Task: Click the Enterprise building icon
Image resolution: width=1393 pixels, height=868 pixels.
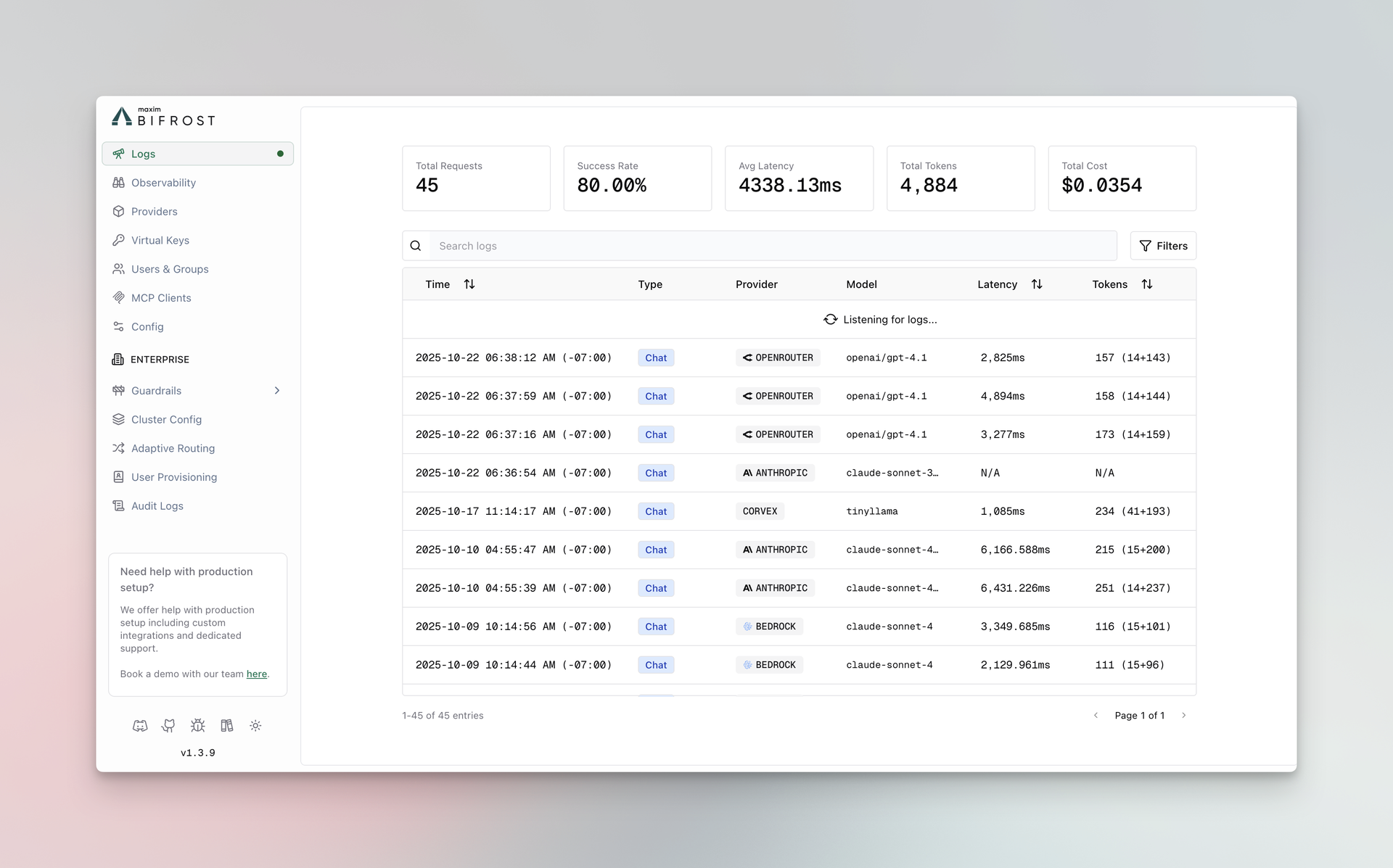Action: pyautogui.click(x=118, y=360)
